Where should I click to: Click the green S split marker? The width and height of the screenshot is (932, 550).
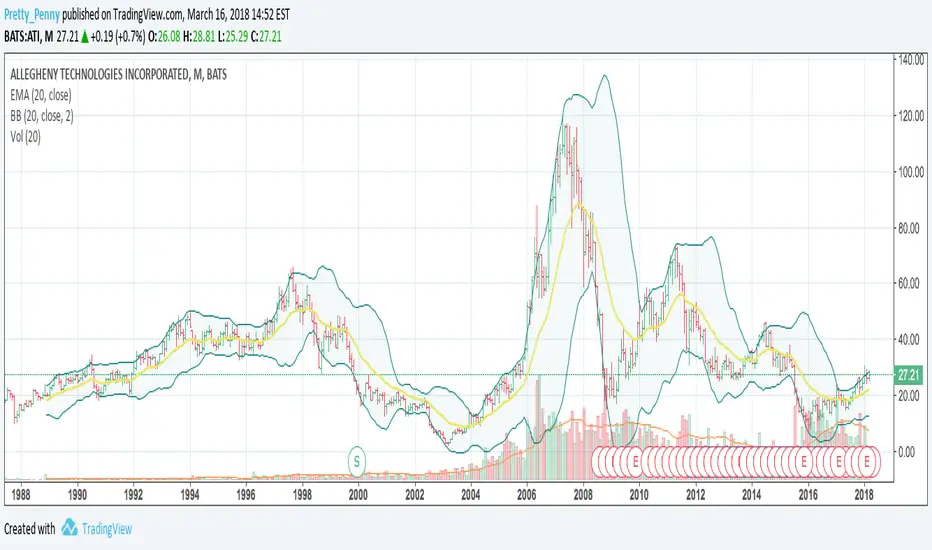357,461
